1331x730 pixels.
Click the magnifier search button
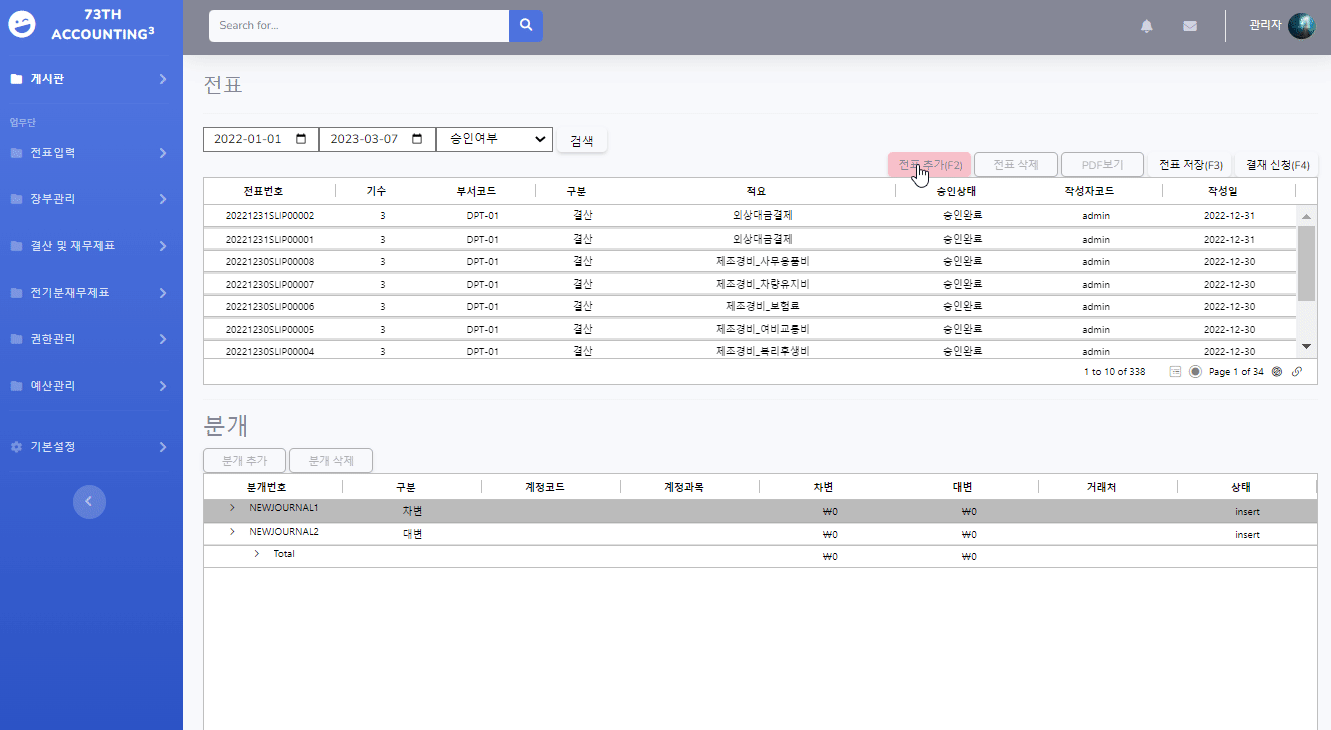(526, 25)
